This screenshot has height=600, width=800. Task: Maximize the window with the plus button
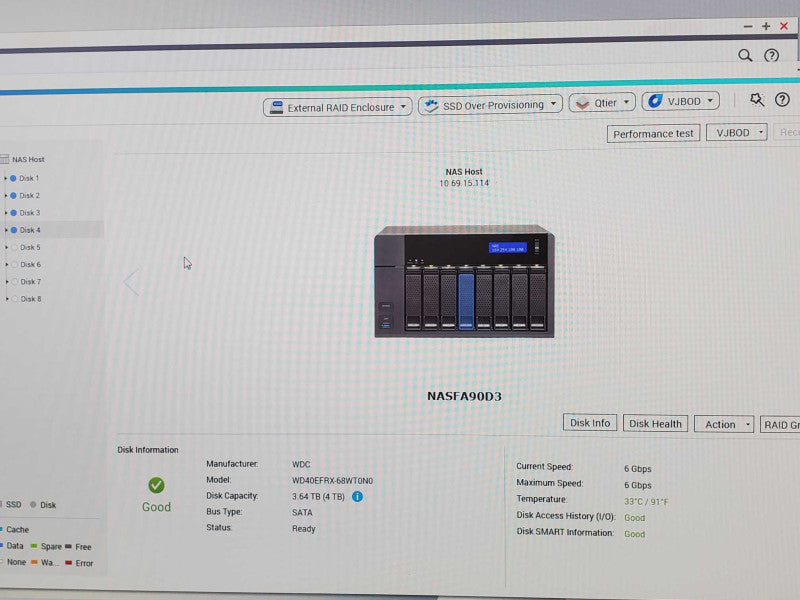[766, 26]
